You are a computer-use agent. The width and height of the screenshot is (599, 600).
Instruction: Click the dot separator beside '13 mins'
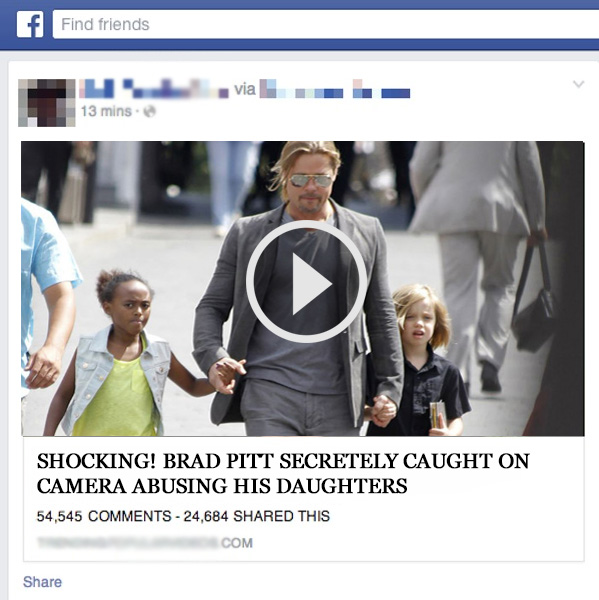coord(137,111)
